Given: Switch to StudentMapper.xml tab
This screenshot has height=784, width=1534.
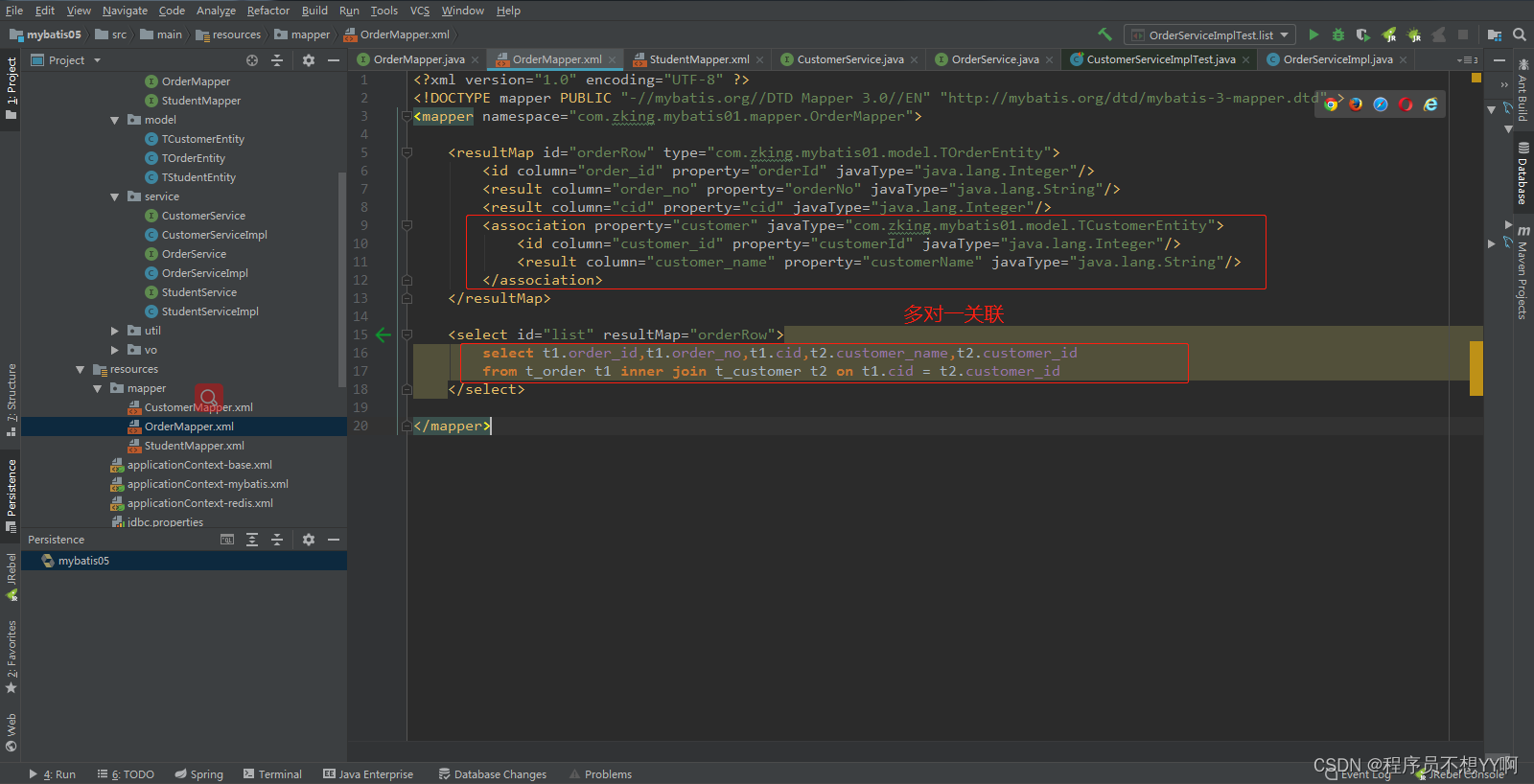Looking at the screenshot, I should (699, 59).
